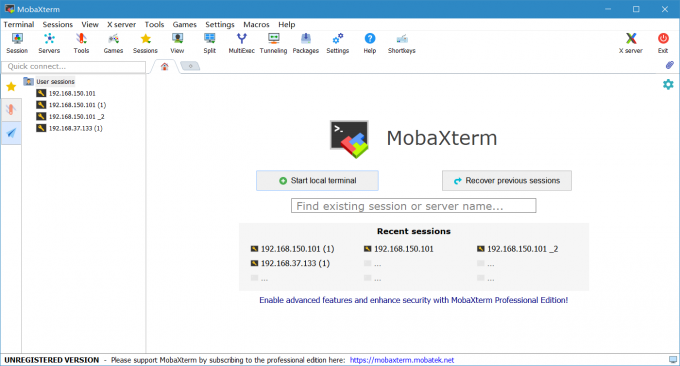Click the red Exit toolbar icon
Viewport: 680px width, 366px height.
point(663,43)
